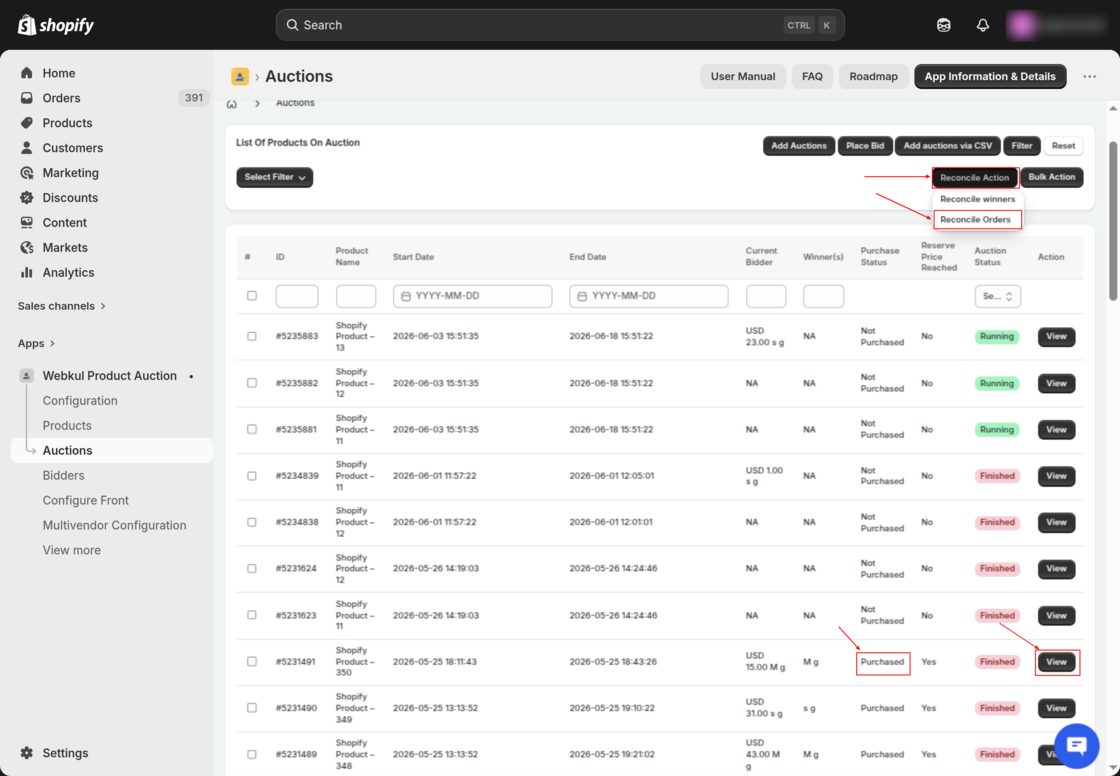Viewport: 1120px width, 776px height.
Task: Open the Orders icon in sidebar
Action: coord(27,98)
